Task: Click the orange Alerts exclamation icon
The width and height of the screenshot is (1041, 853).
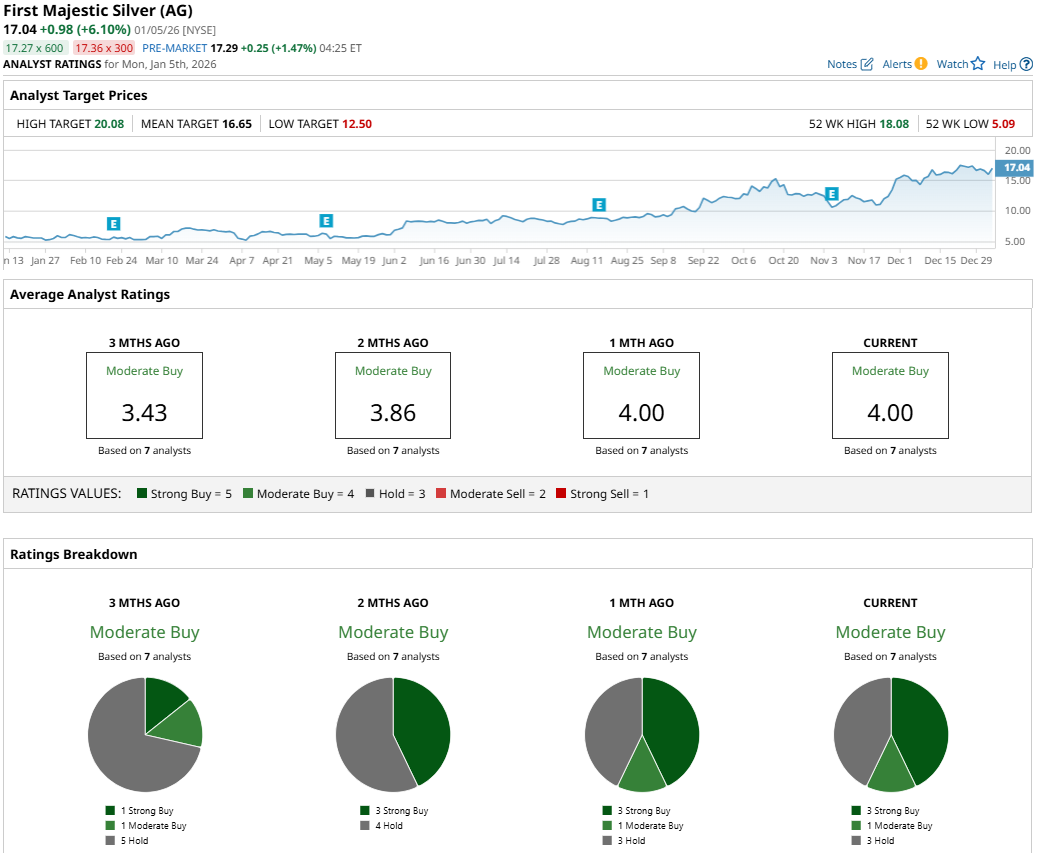Action: click(x=921, y=64)
